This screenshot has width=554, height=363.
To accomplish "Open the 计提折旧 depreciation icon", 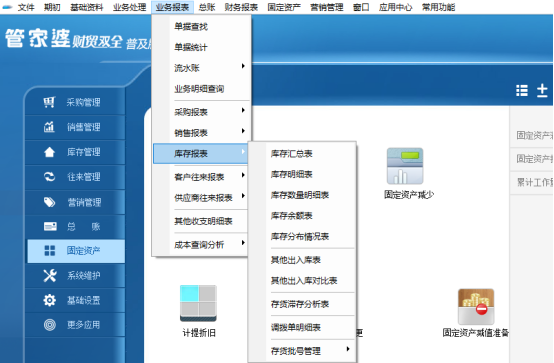I will [198, 303].
